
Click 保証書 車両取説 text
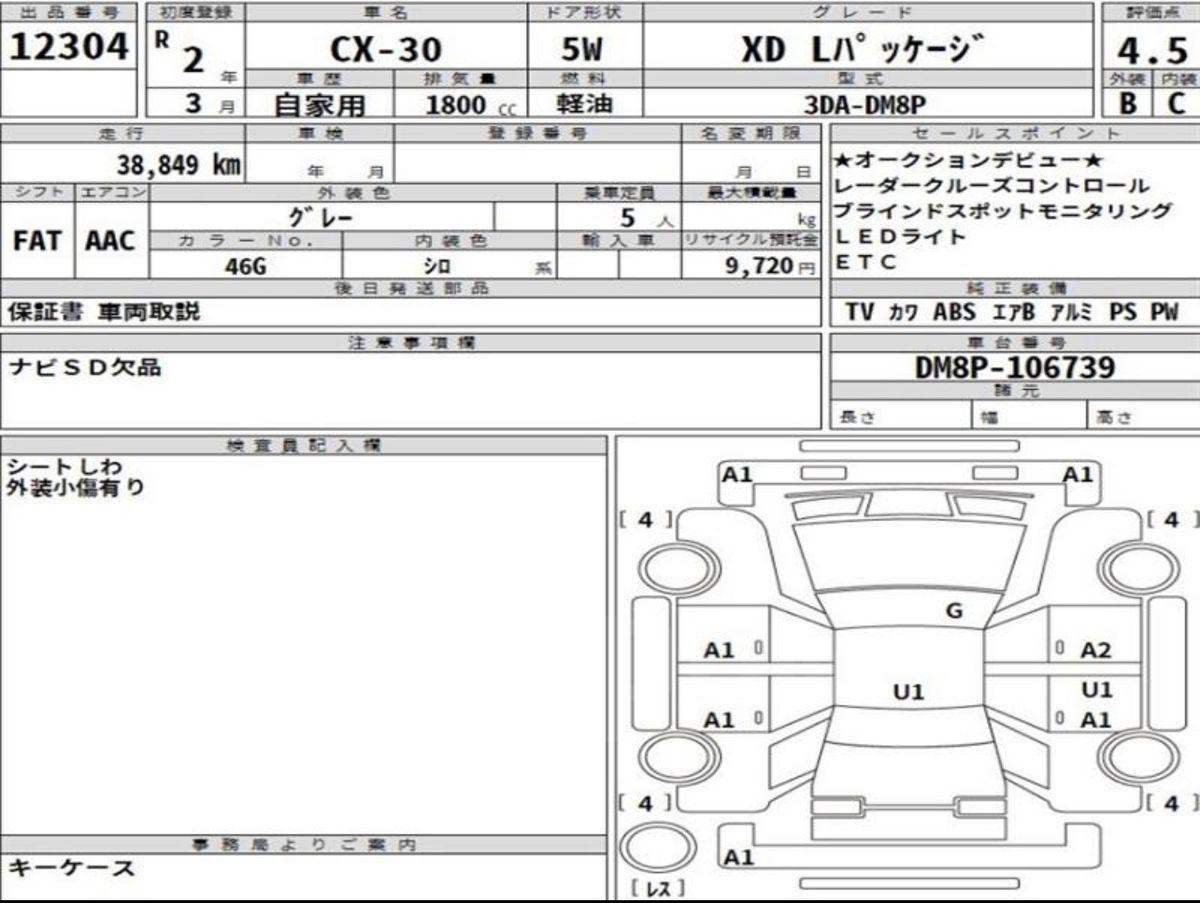(104, 312)
